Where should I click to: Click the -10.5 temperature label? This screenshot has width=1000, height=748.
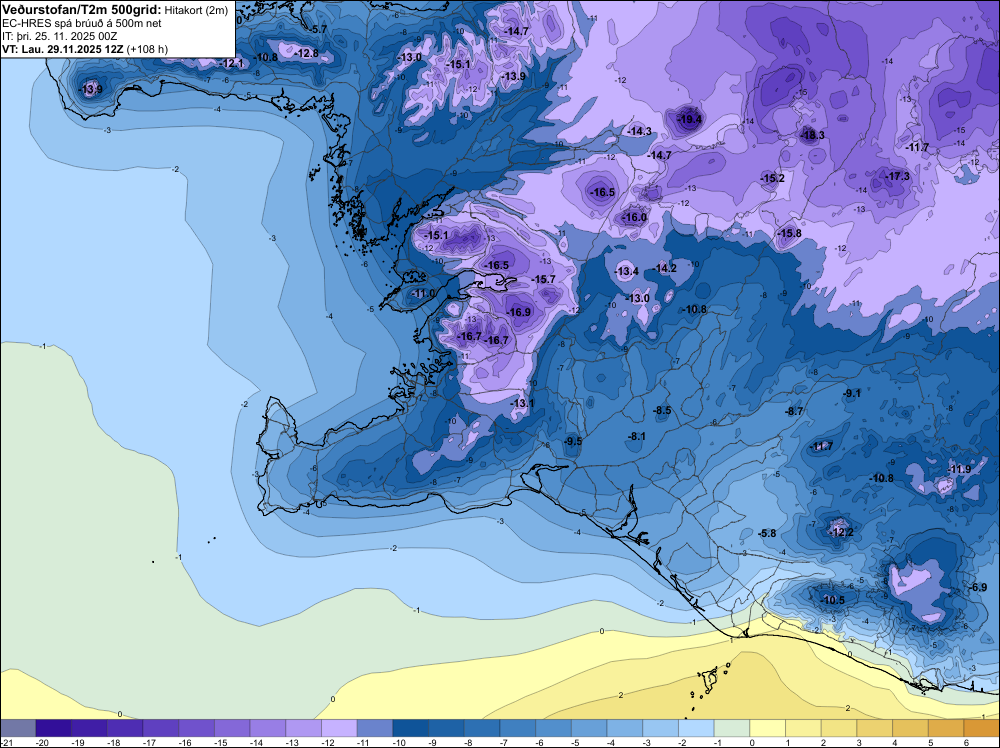click(832, 600)
